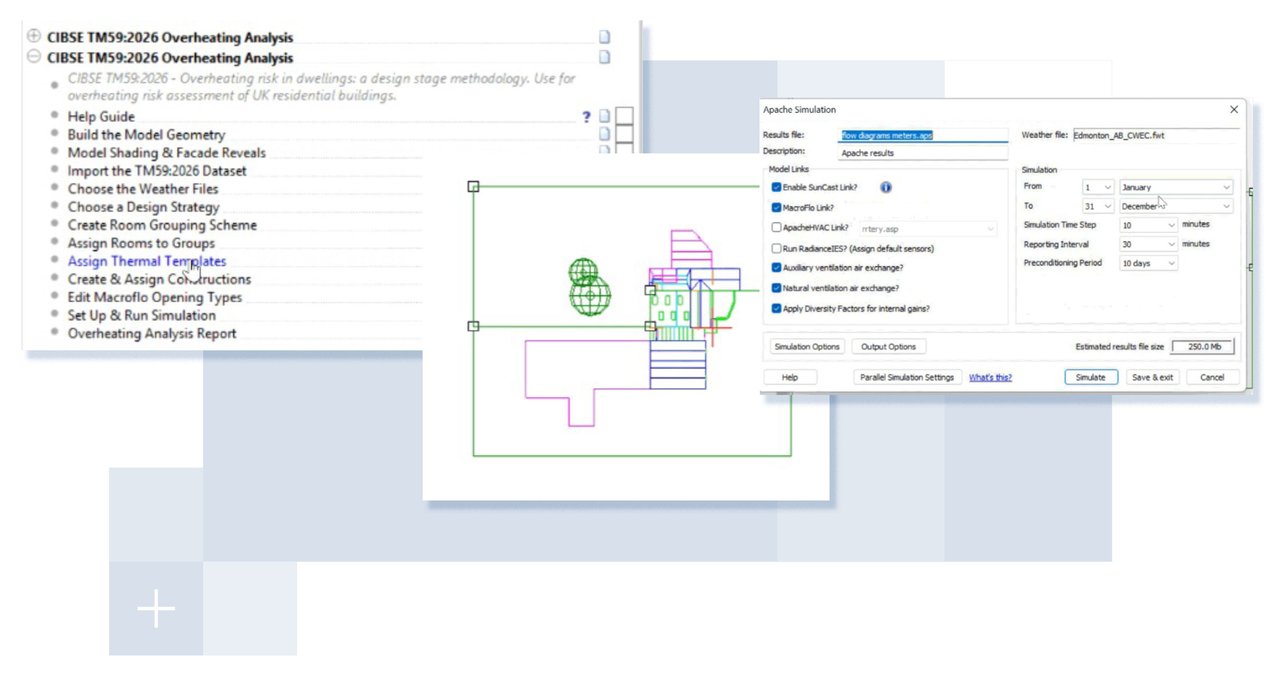Open the To day dropdown showing 31
Viewport: 1280px width, 675px height.
tap(1097, 206)
